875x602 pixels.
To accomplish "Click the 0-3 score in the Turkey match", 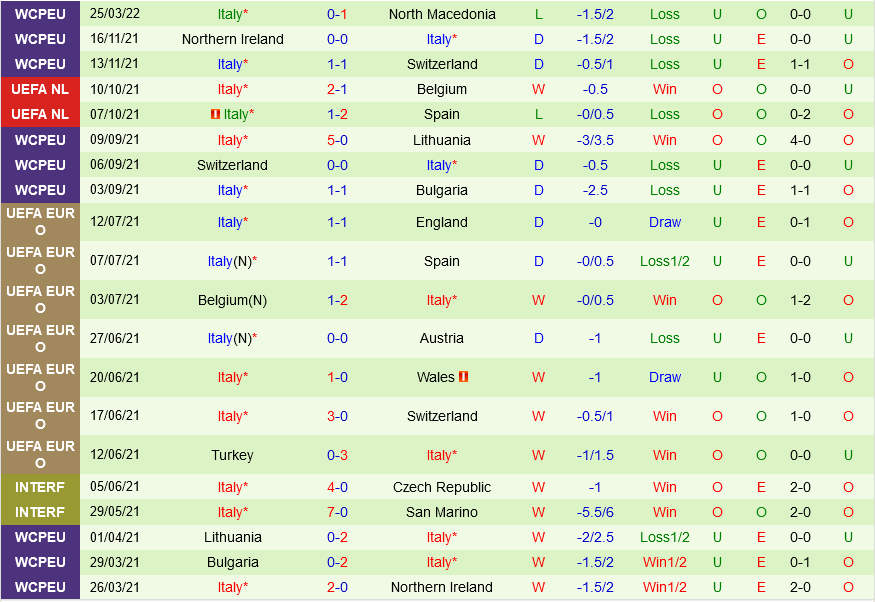I will point(337,455).
